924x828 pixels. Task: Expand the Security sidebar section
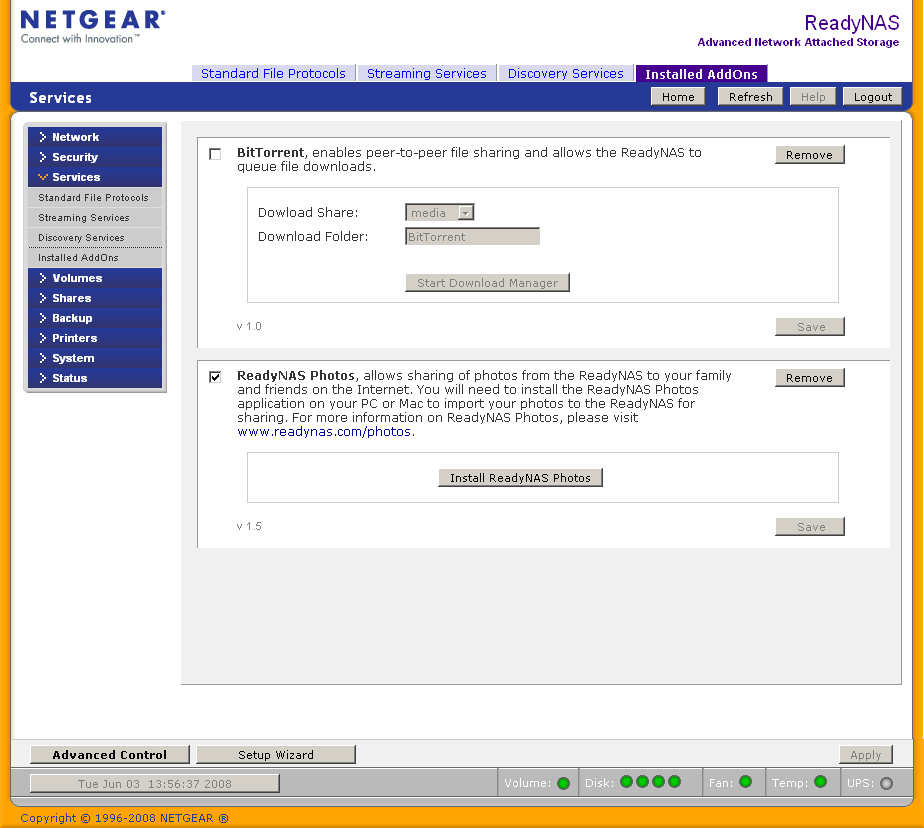(95, 157)
